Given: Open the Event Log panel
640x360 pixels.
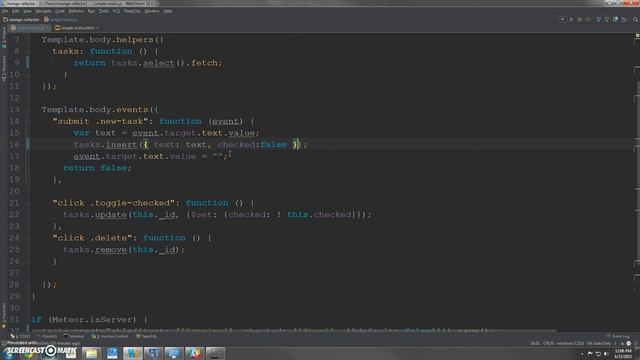Looking at the screenshot, I should click(x=618, y=336).
